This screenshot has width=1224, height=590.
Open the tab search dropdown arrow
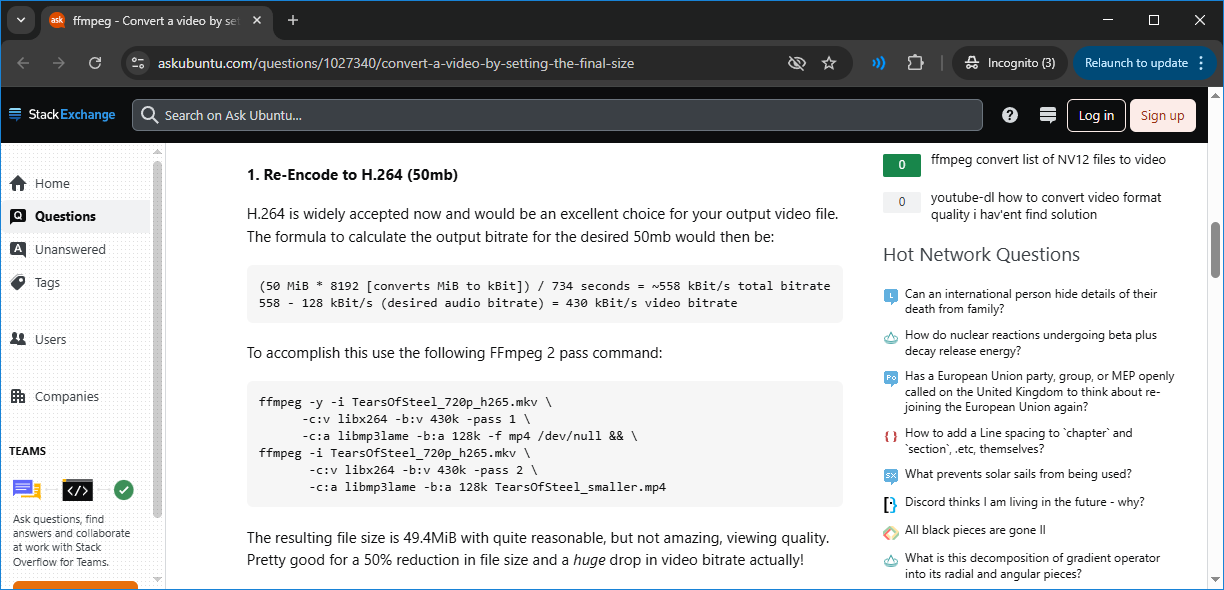(21, 20)
